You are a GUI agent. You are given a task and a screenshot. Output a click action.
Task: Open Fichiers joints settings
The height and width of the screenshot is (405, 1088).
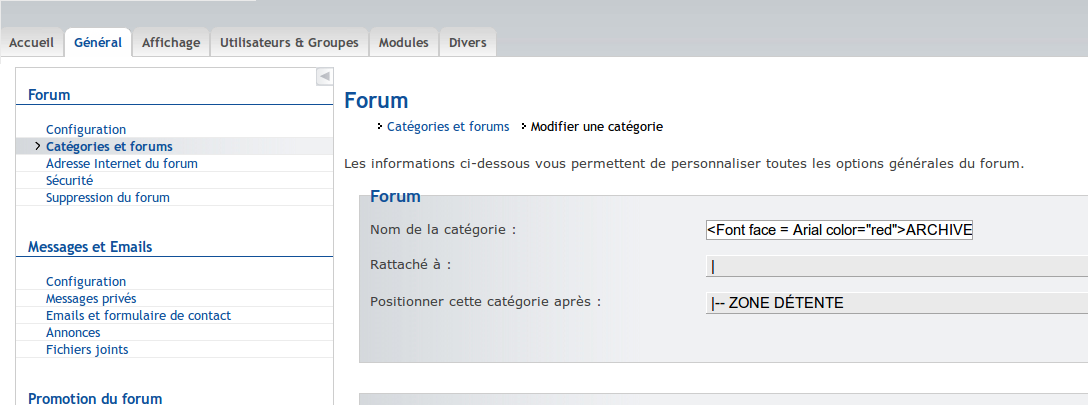point(87,350)
